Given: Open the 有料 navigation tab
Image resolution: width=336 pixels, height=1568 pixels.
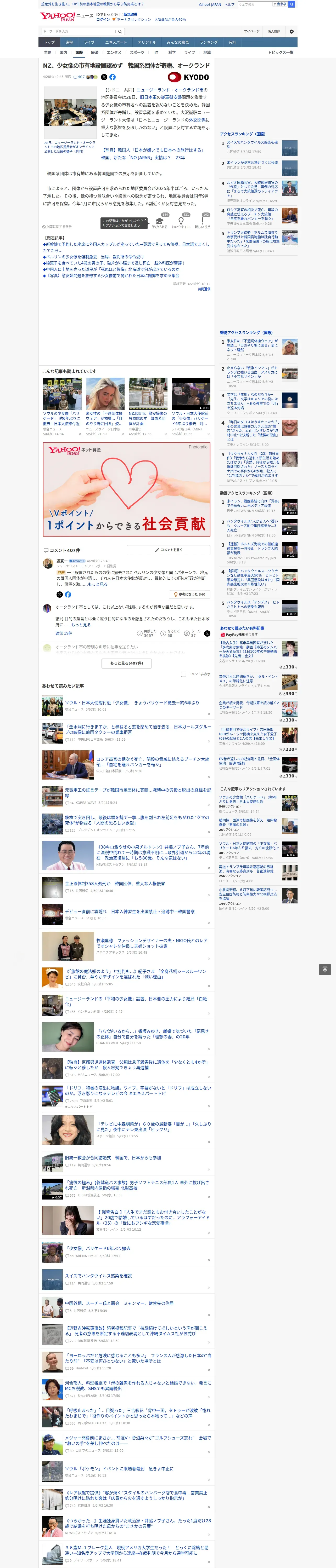Looking at the screenshot, I should coord(232,43).
